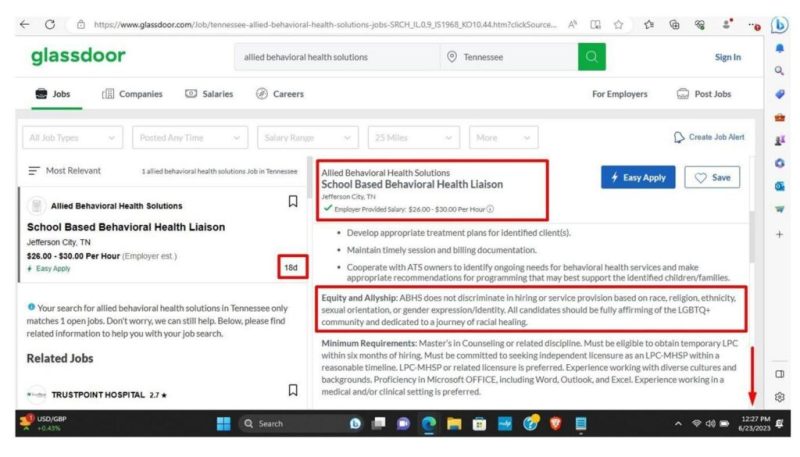Reload the Glassdoor page
The image size is (800, 457).
click(x=49, y=24)
